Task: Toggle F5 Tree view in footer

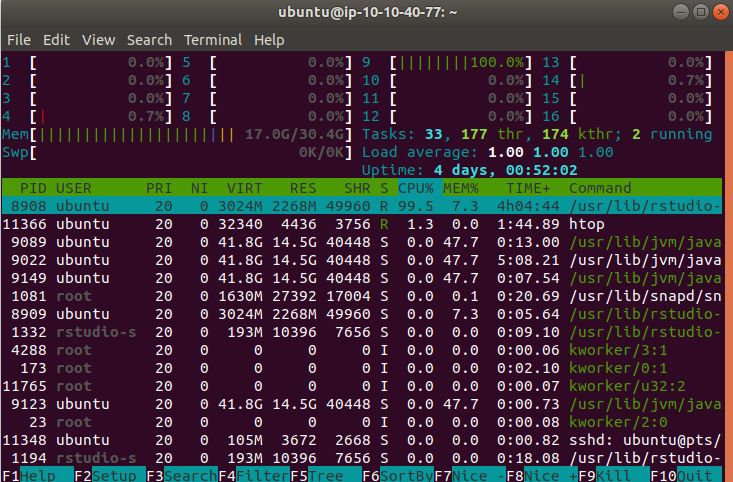Action: pyautogui.click(x=326, y=475)
